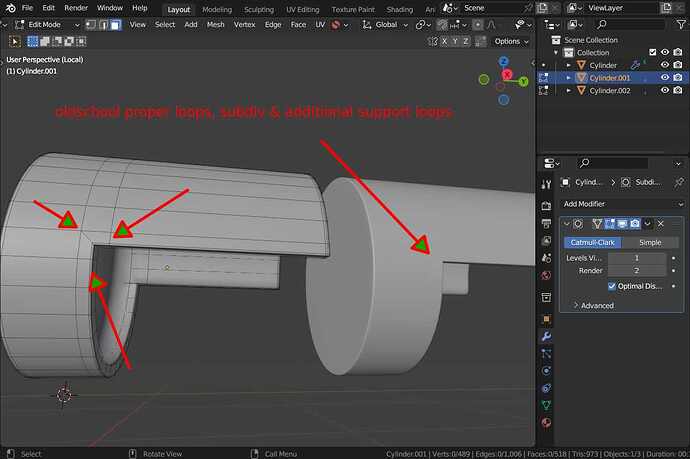Switch to the Texture Paint workspace tab
This screenshot has width=690, height=459.
coord(353,9)
